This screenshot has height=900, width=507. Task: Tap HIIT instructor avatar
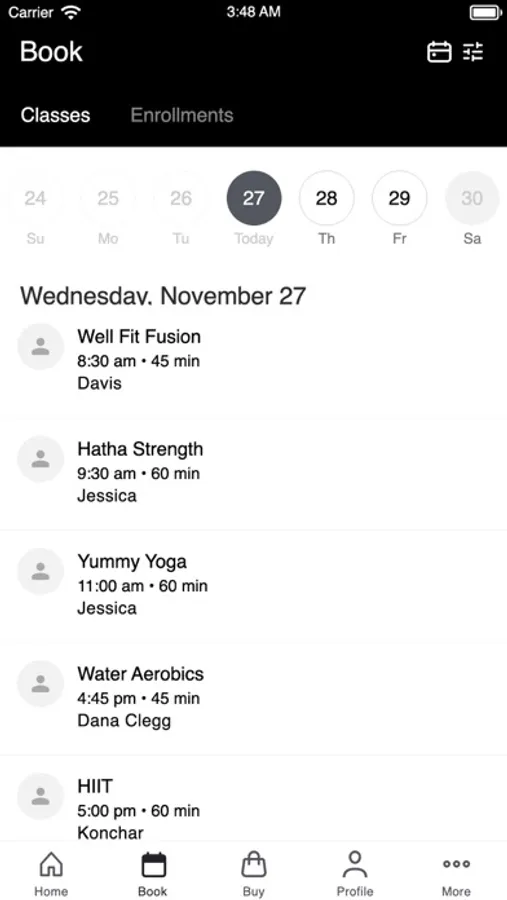click(40, 796)
